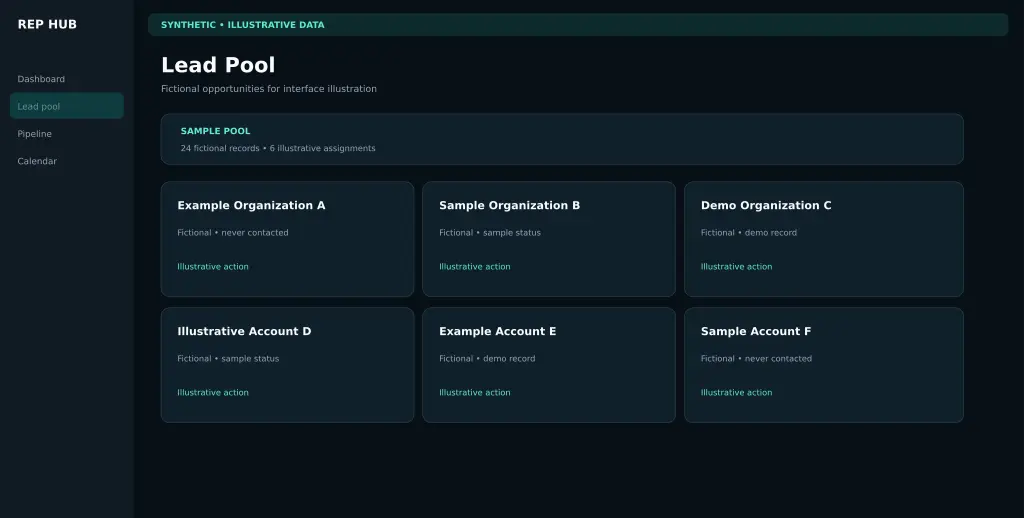The image size is (1024, 518).
Task: Open the Sample Account F card title
Action: (756, 331)
